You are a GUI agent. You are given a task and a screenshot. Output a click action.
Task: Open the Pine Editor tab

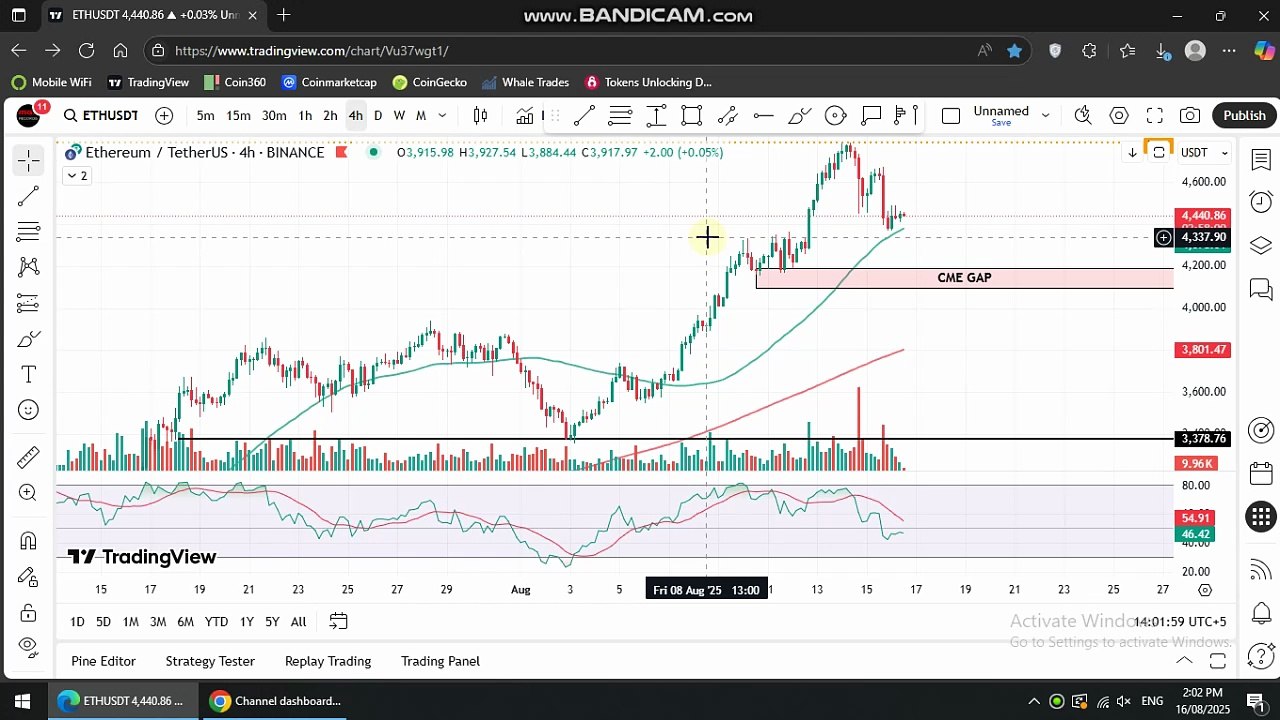[103, 661]
